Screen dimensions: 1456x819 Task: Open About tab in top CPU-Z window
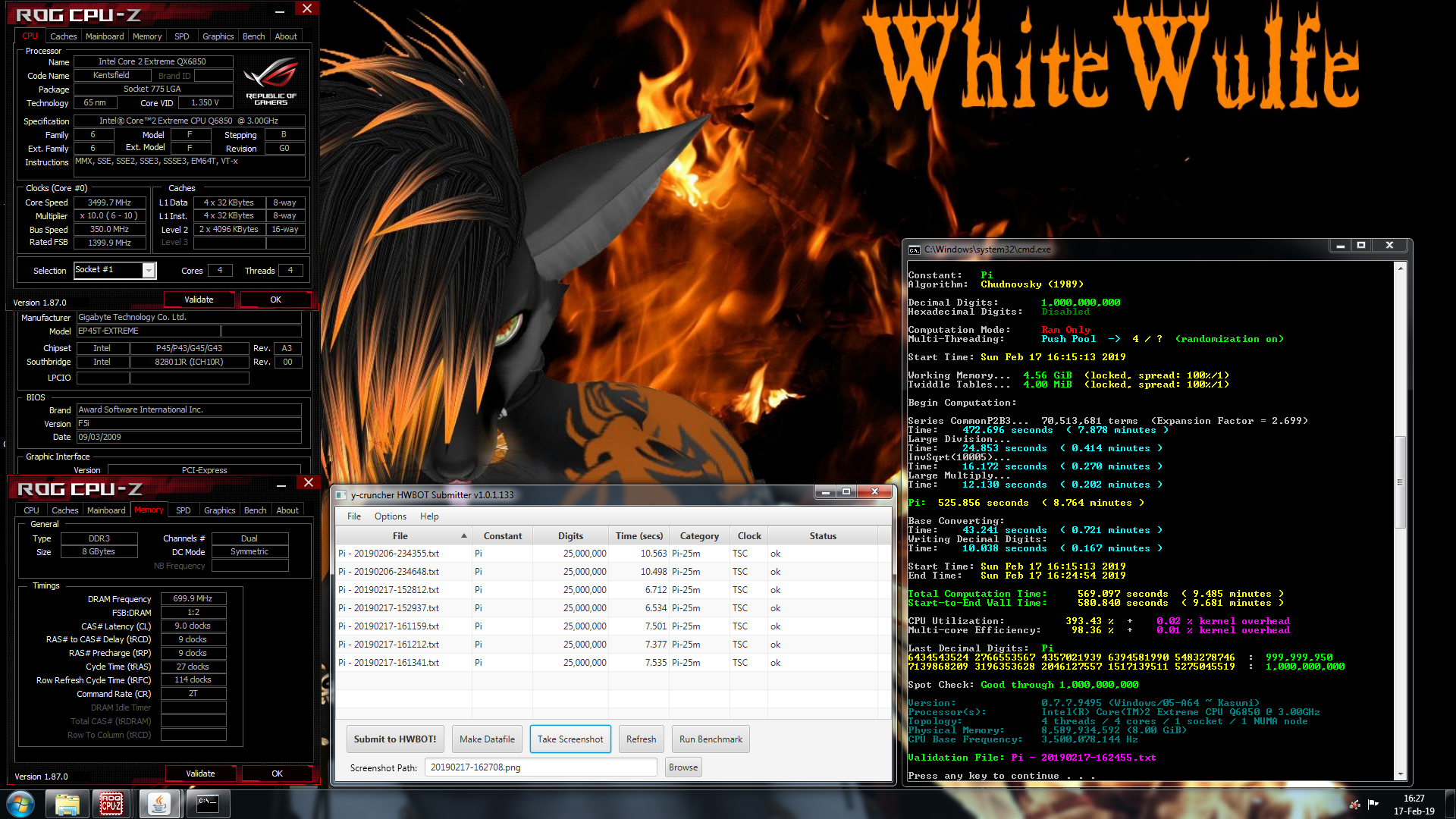click(286, 36)
